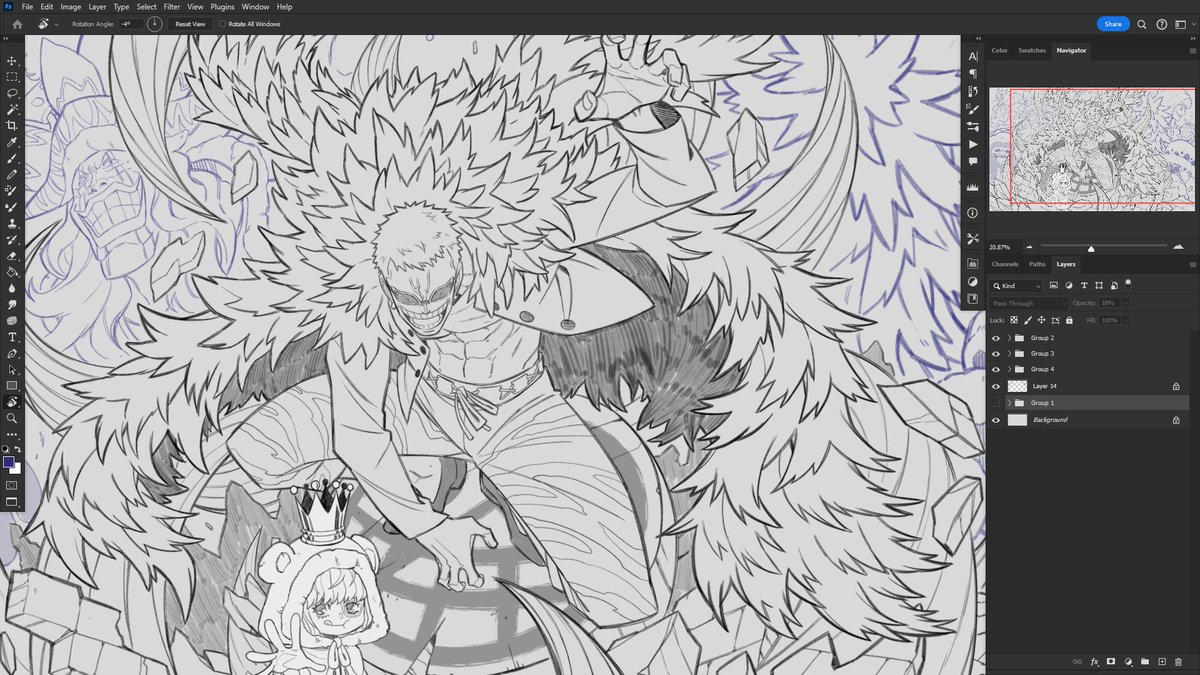The image size is (1200, 675).
Task: Link layers chain icon
Action: point(1077,662)
